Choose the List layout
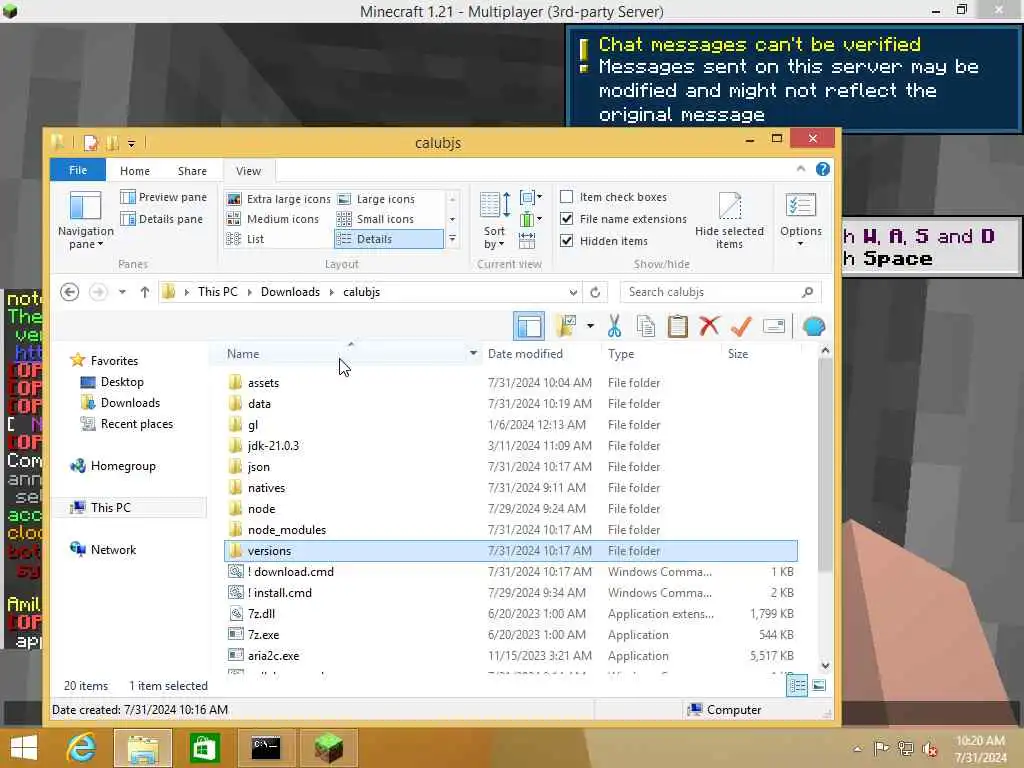This screenshot has width=1024, height=768. 246,239
